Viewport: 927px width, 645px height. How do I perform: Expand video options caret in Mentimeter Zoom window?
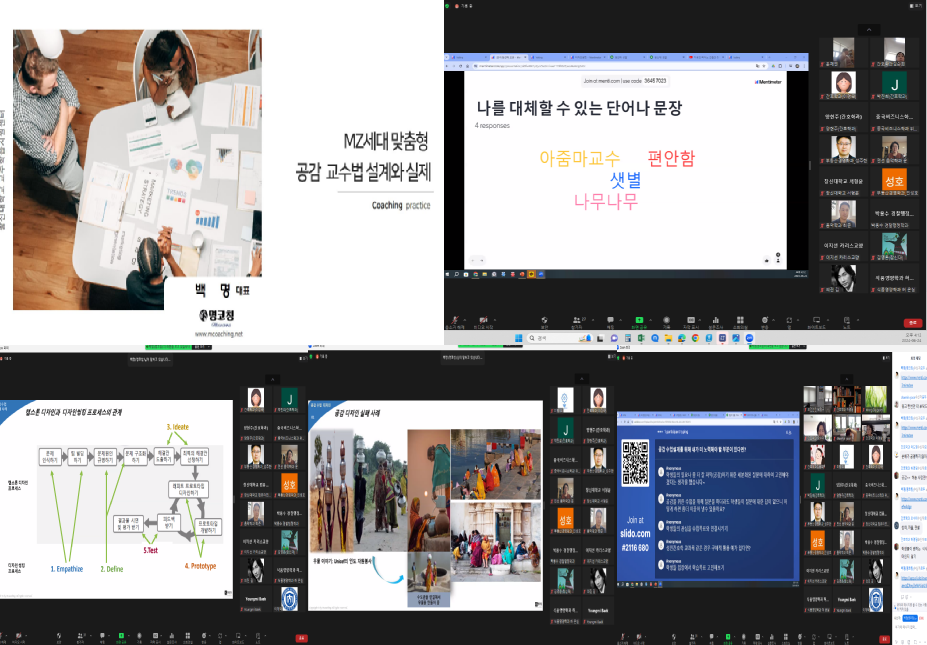(494, 320)
